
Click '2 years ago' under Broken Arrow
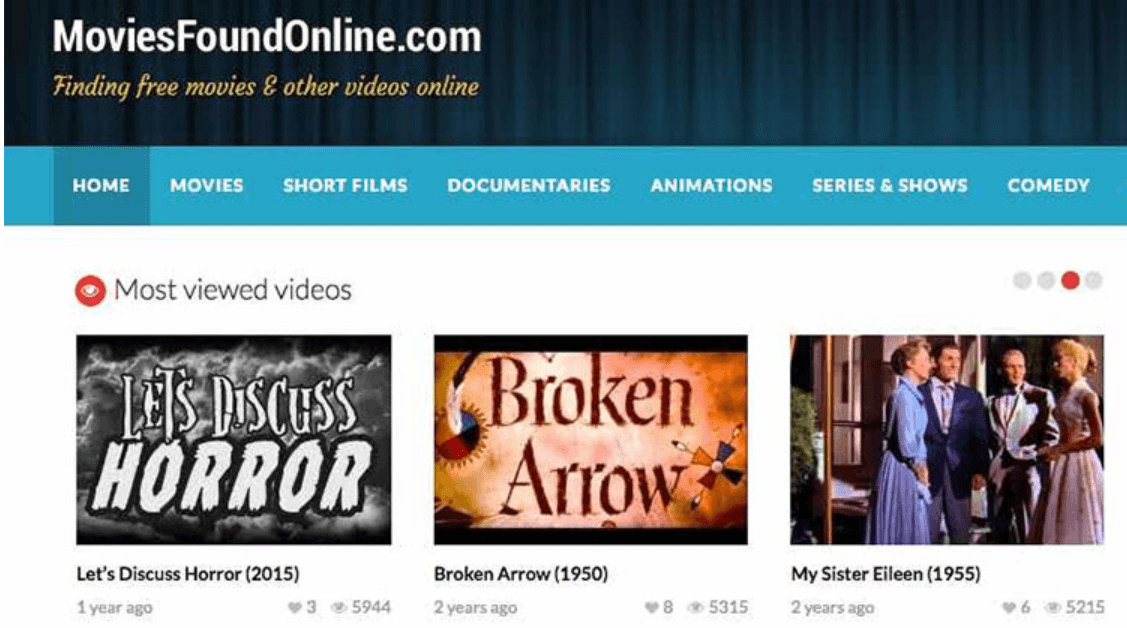pyautogui.click(x=476, y=608)
